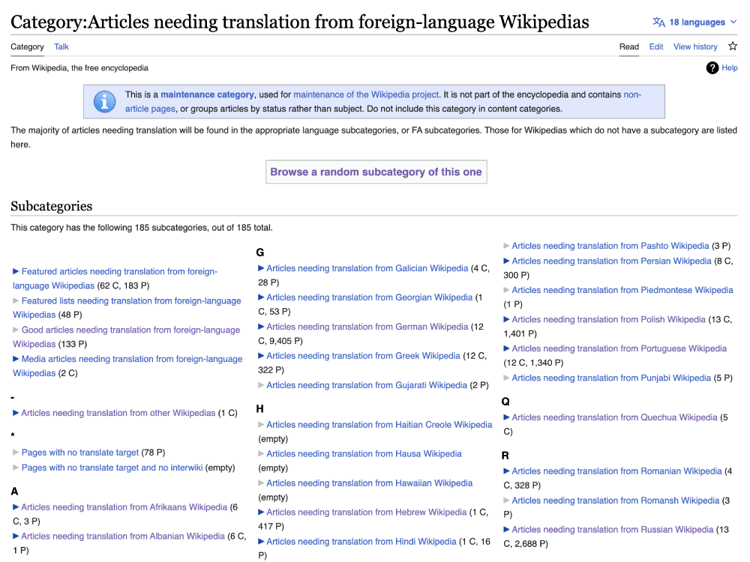This screenshot has height=562, width=750.
Task: Click the Subcategories section heading
Action: pyautogui.click(x=52, y=206)
